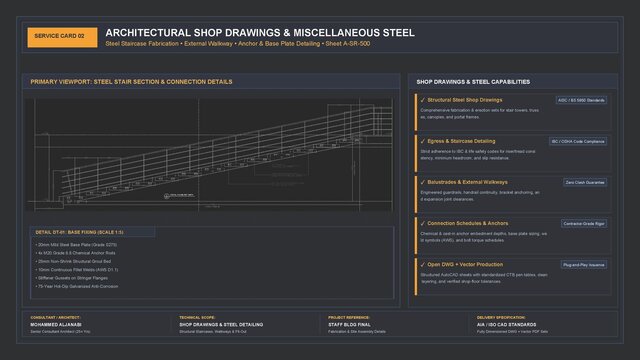Viewport: 640px width, 360px height.
Task: Click the TECHNICAL SCOPE label
Action: point(197,318)
